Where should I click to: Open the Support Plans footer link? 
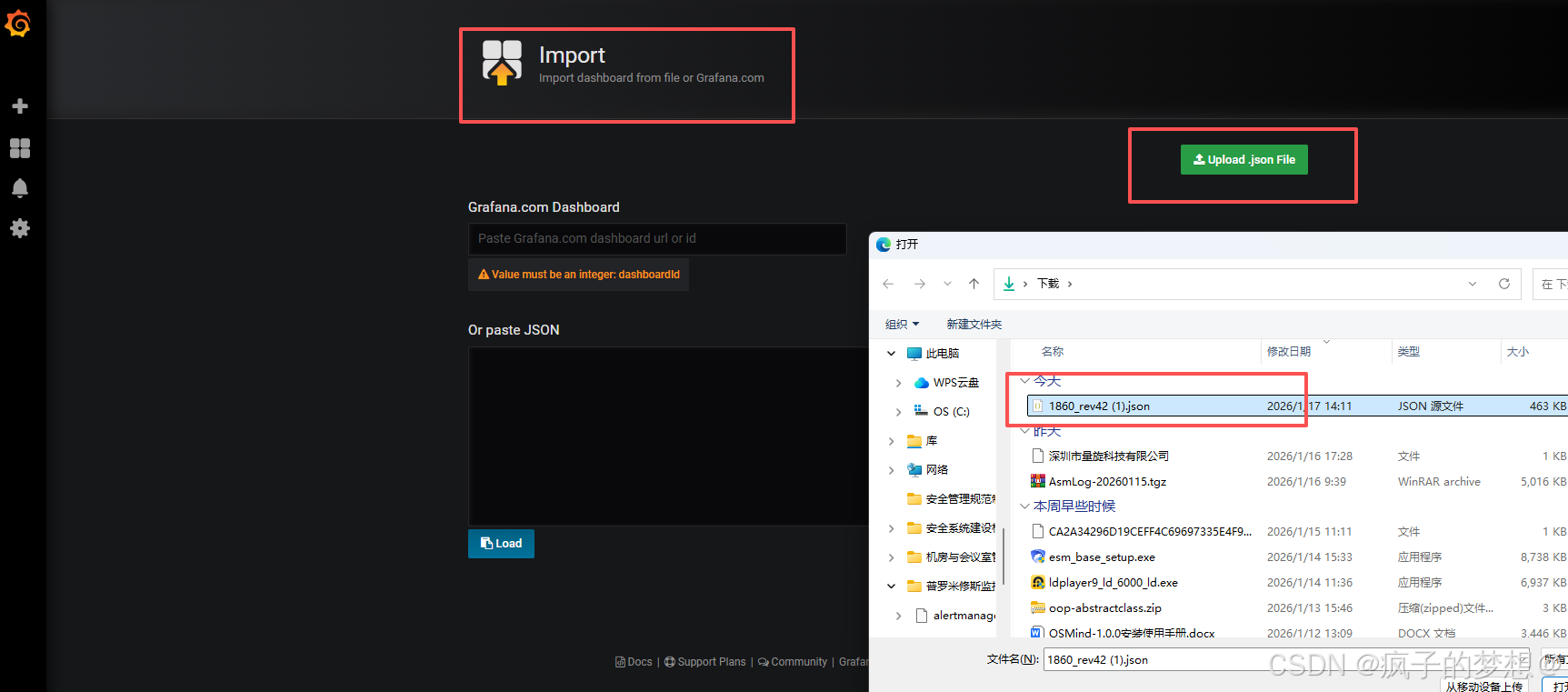click(x=704, y=662)
